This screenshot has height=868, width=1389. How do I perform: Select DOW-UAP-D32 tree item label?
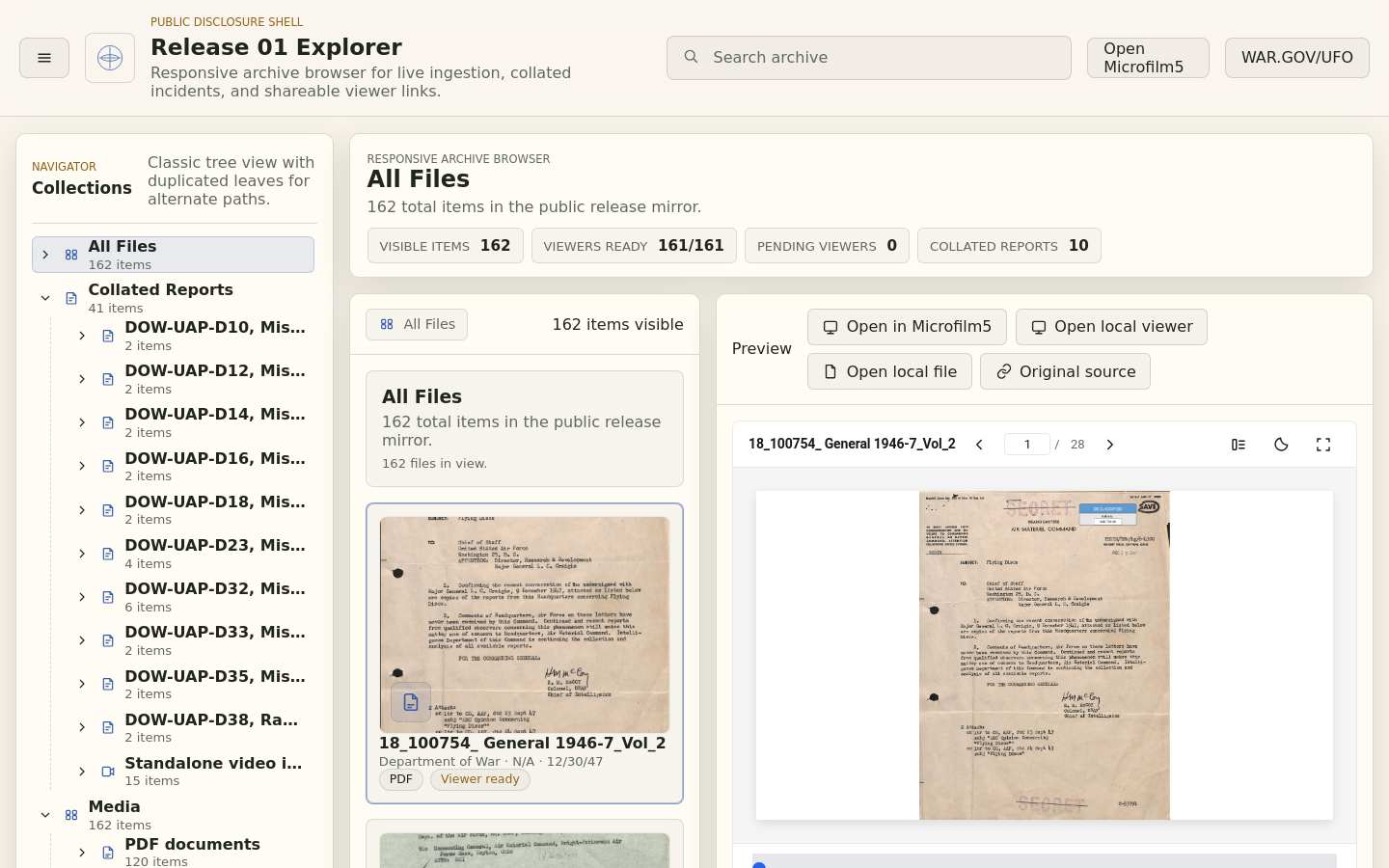pos(215,588)
